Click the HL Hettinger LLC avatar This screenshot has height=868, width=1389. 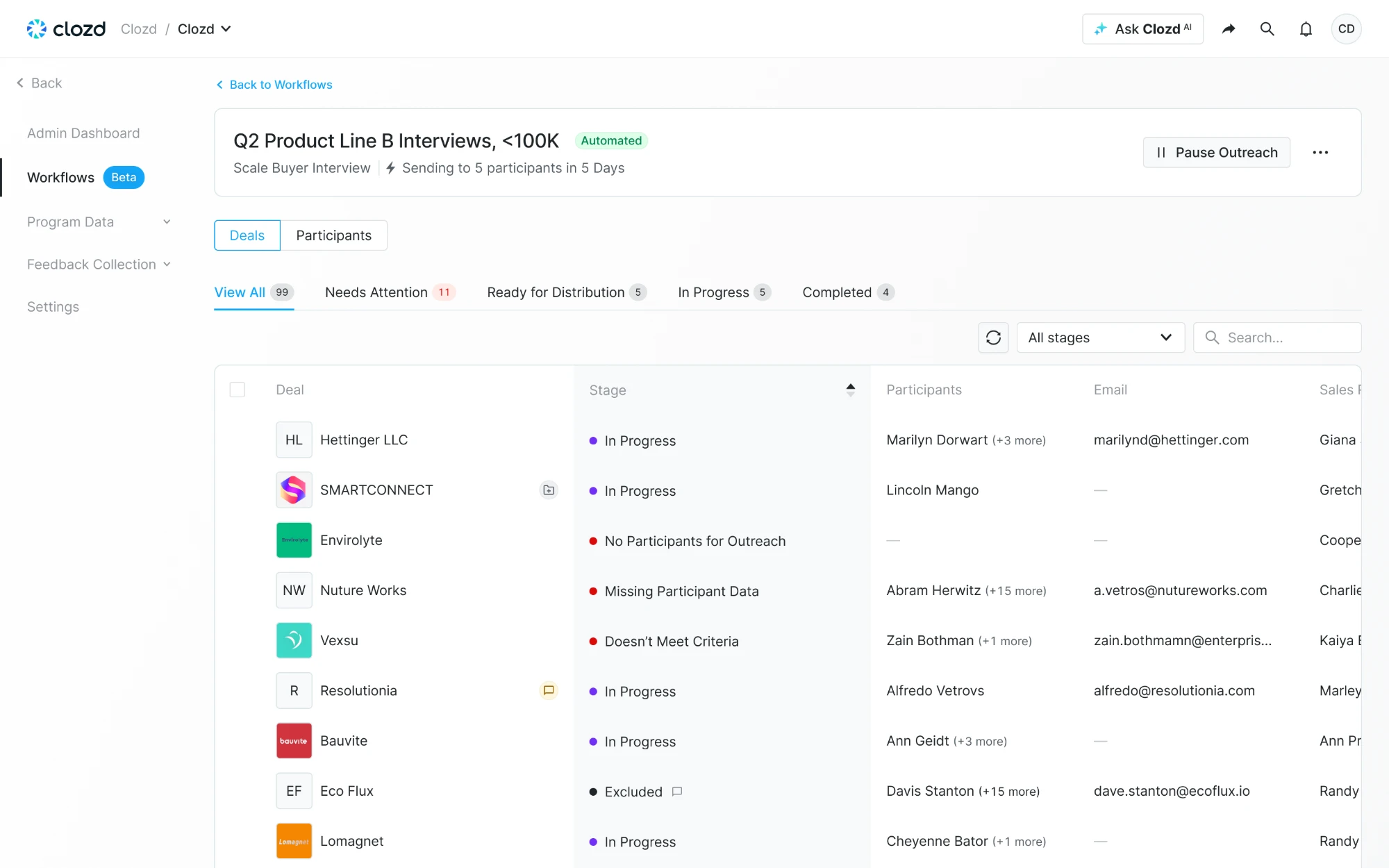[294, 440]
